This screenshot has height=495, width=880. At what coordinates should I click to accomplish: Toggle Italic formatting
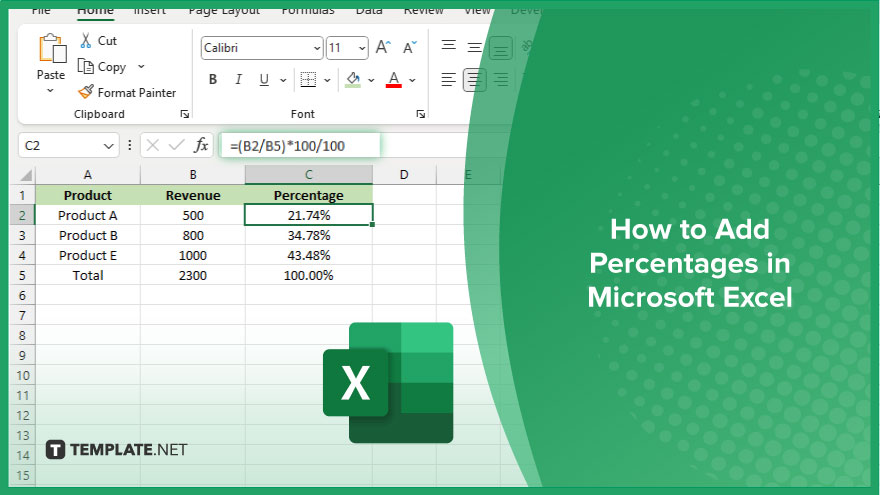click(239, 80)
